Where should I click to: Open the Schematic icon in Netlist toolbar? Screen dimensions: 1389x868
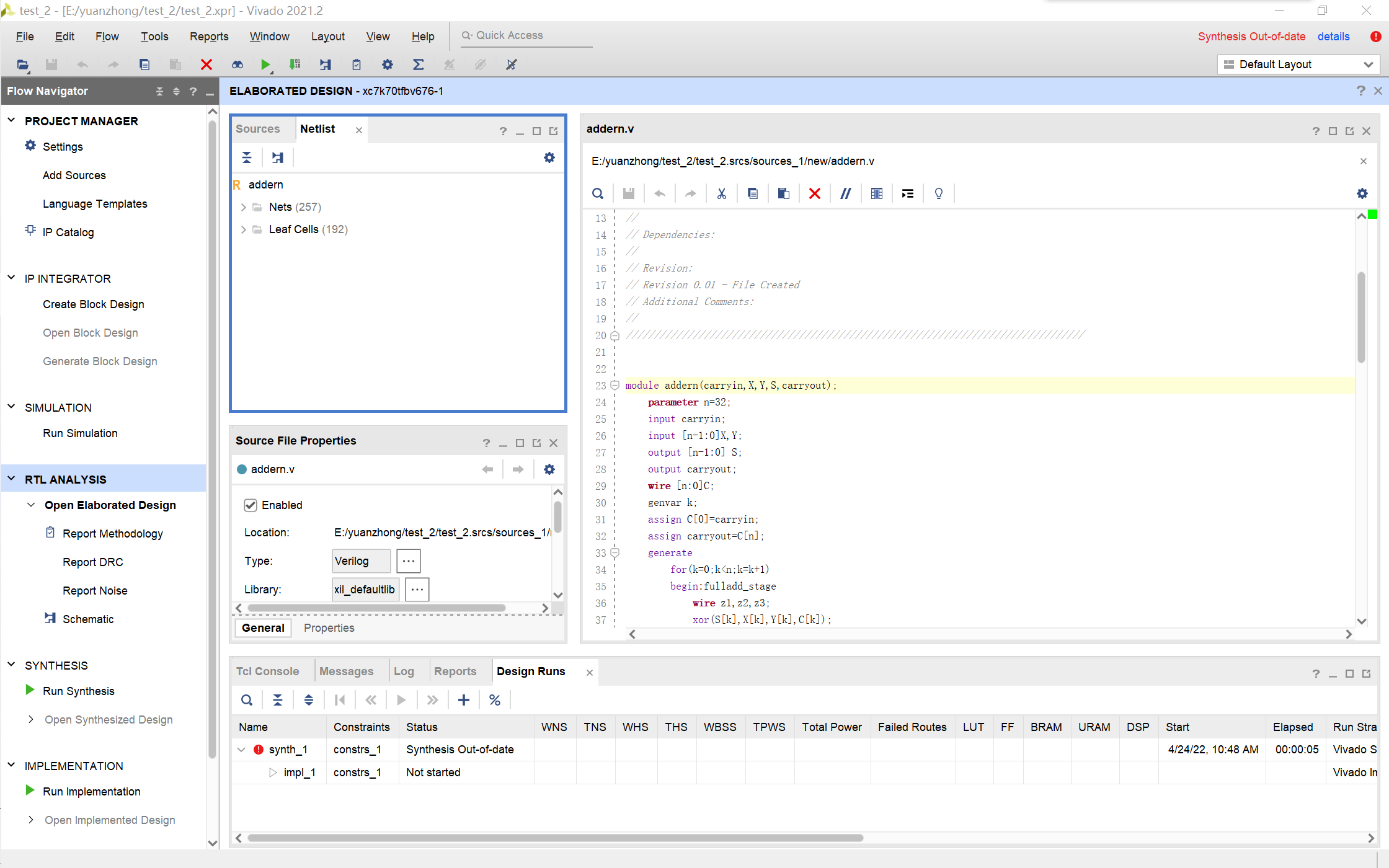click(277, 157)
